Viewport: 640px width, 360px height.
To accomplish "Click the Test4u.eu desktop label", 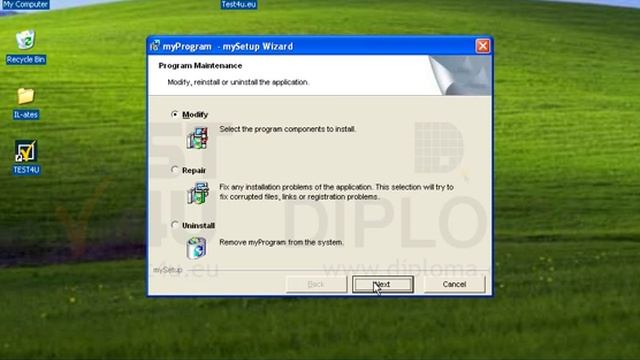I will point(239,4).
